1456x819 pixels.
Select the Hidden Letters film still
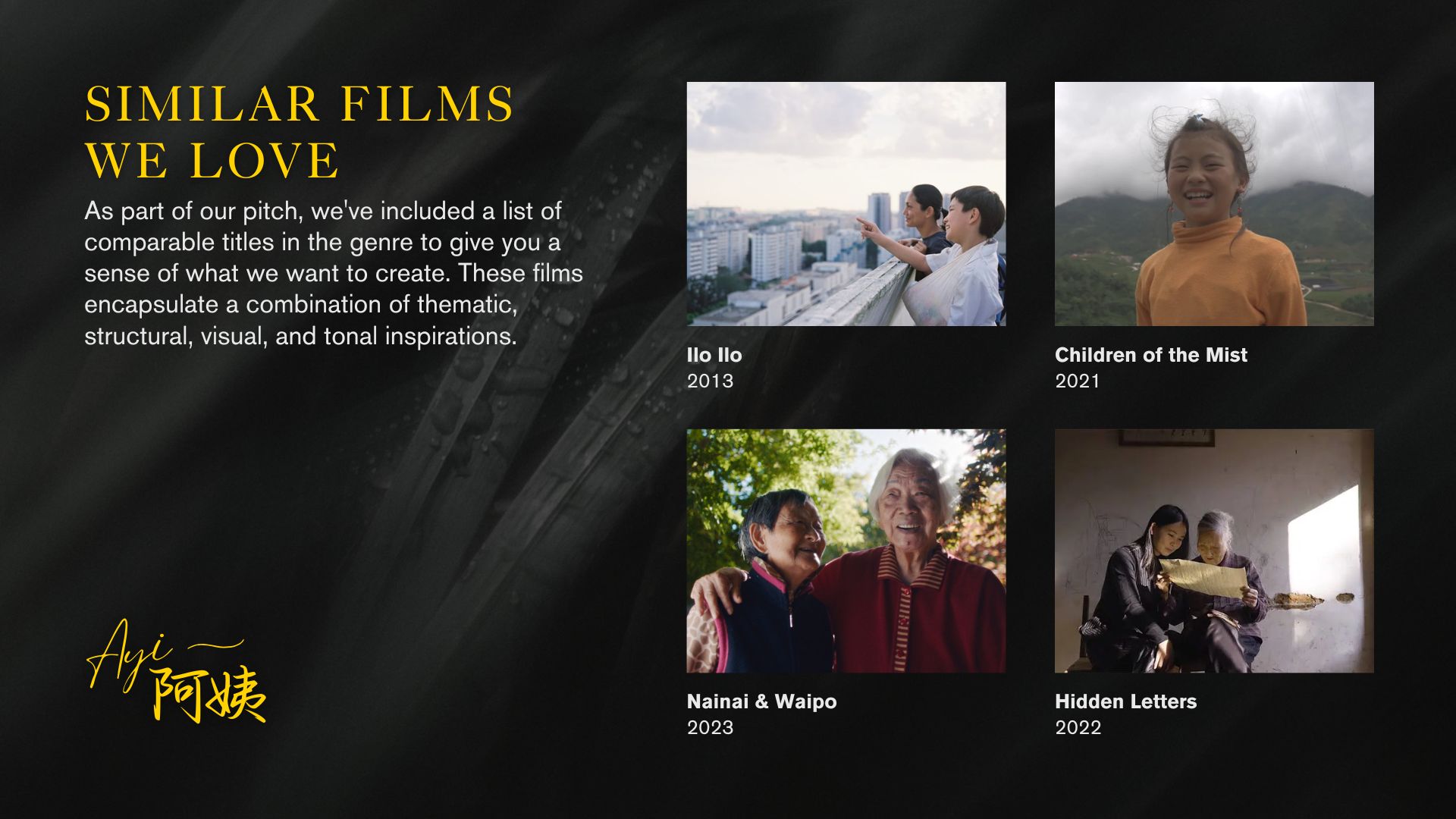click(x=1214, y=551)
